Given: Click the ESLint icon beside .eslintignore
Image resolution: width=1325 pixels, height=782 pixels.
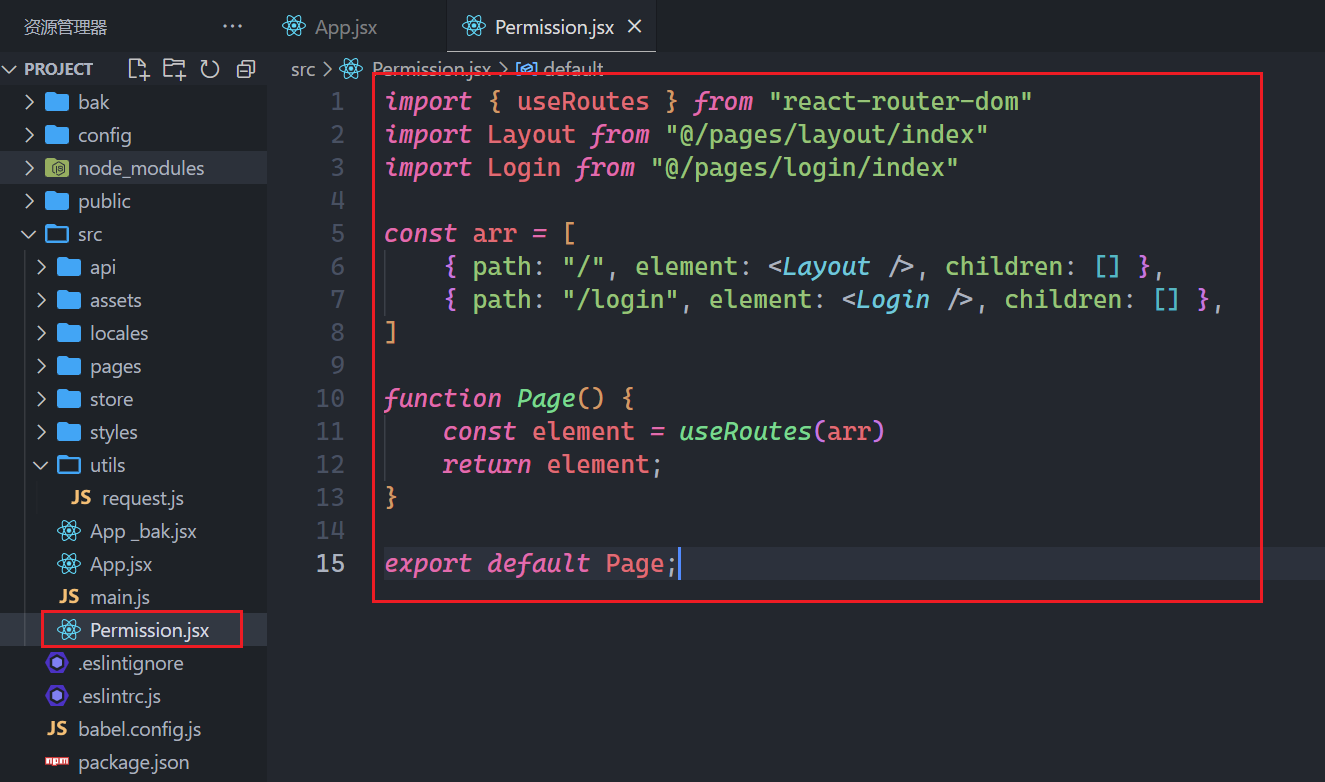Looking at the screenshot, I should [57, 663].
